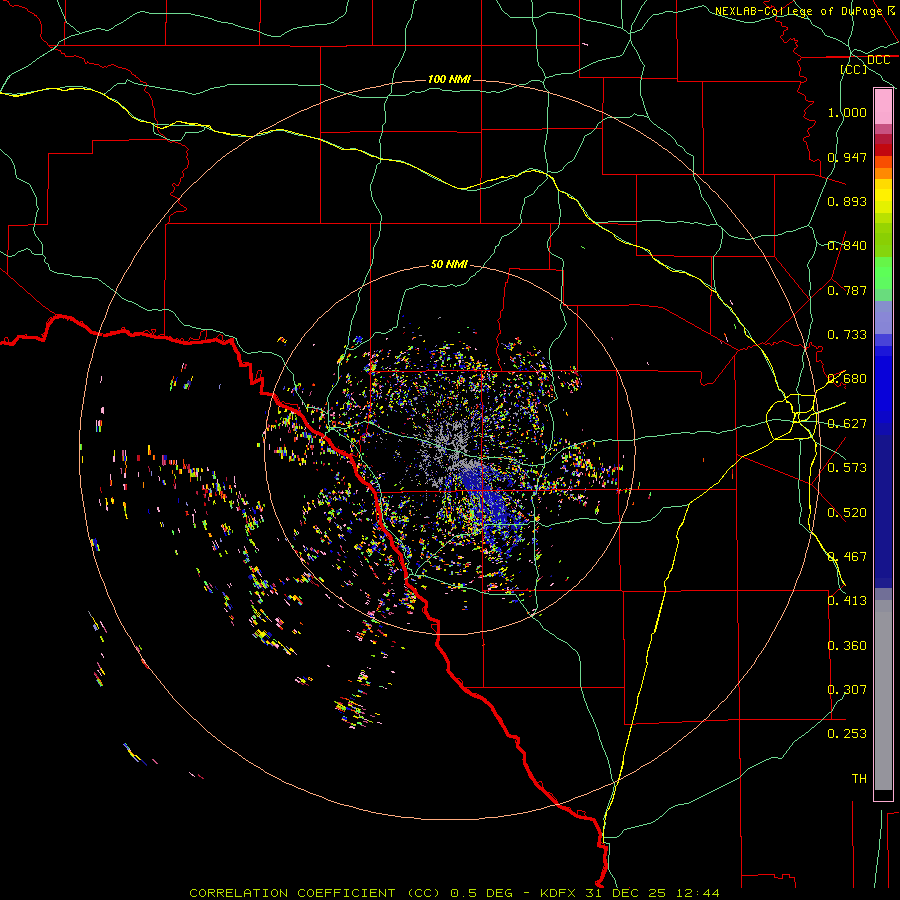Pick the "0.733" legend value
This screenshot has height=900, width=900.
[847, 335]
